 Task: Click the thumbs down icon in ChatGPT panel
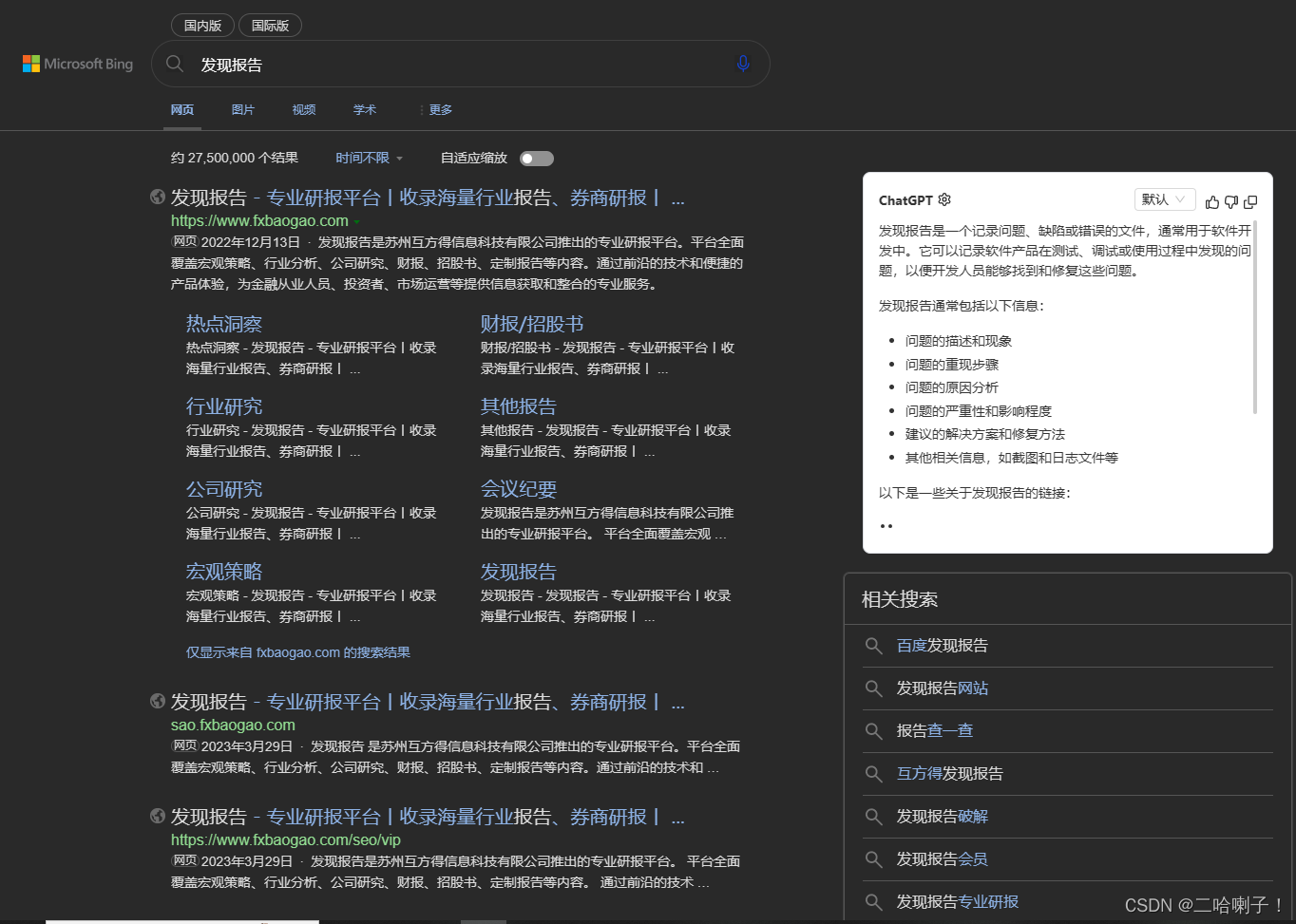(x=1231, y=201)
